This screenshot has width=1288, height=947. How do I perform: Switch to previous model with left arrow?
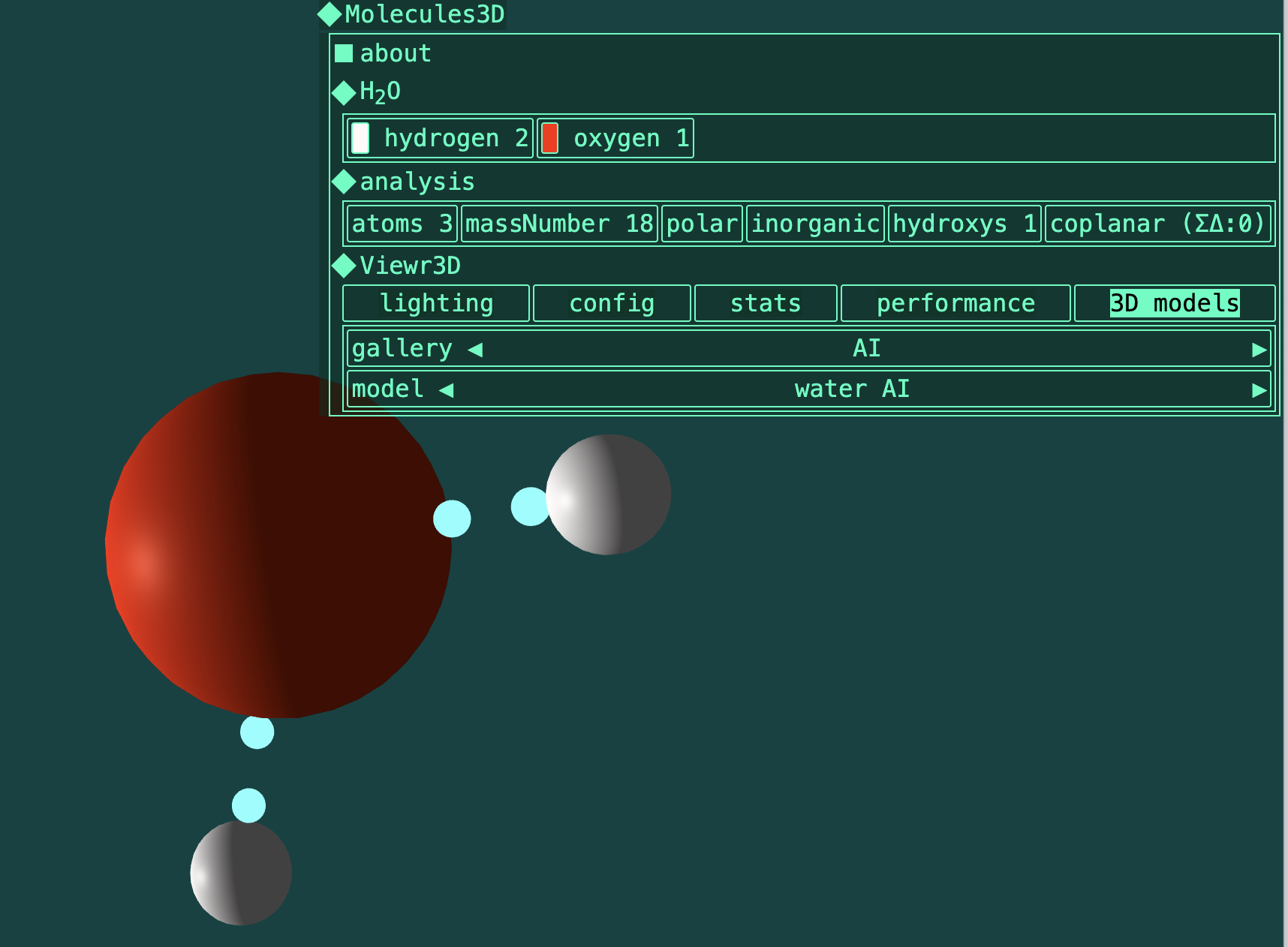pyautogui.click(x=447, y=389)
